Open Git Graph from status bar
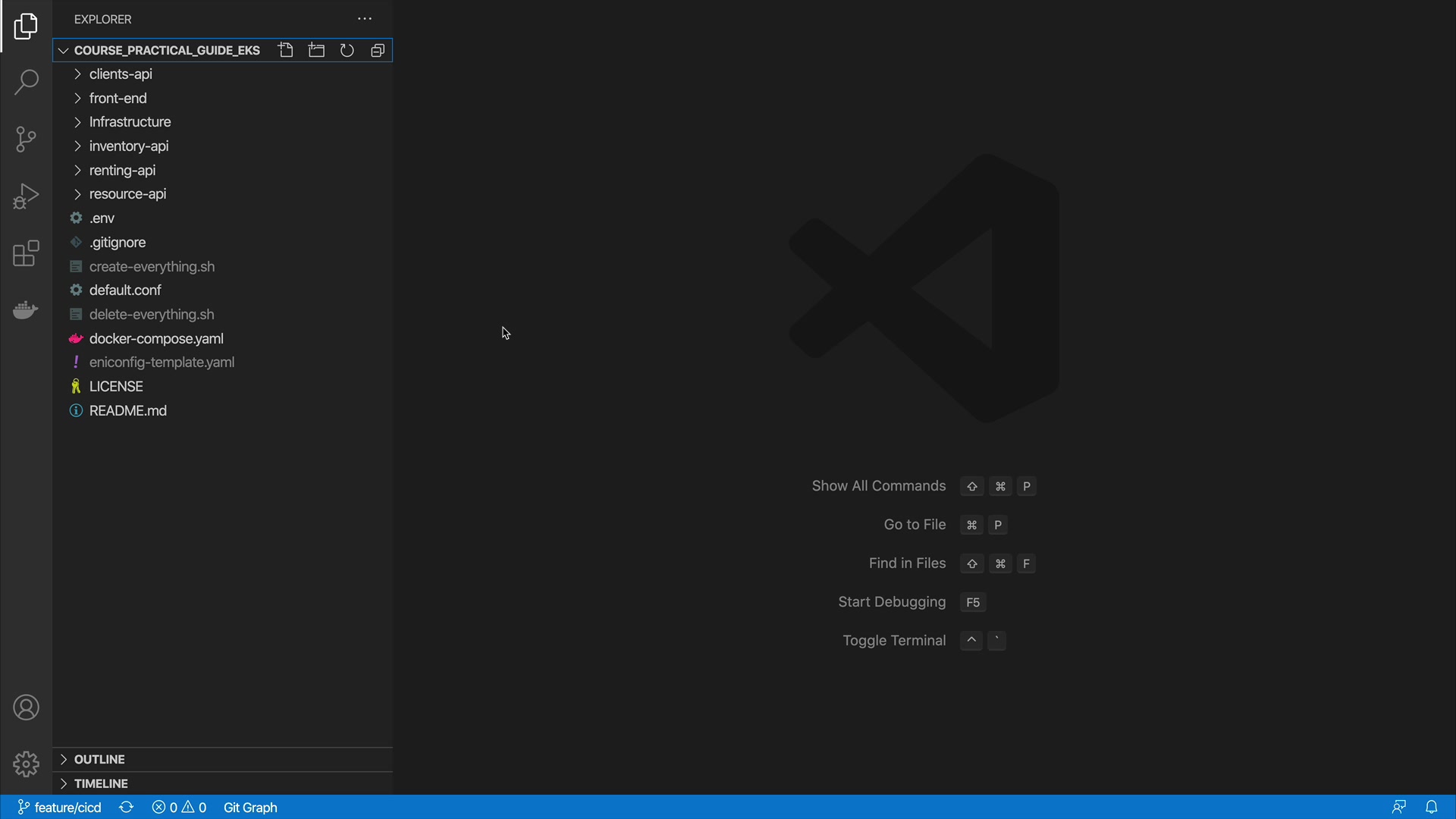1456x819 pixels. (250, 808)
